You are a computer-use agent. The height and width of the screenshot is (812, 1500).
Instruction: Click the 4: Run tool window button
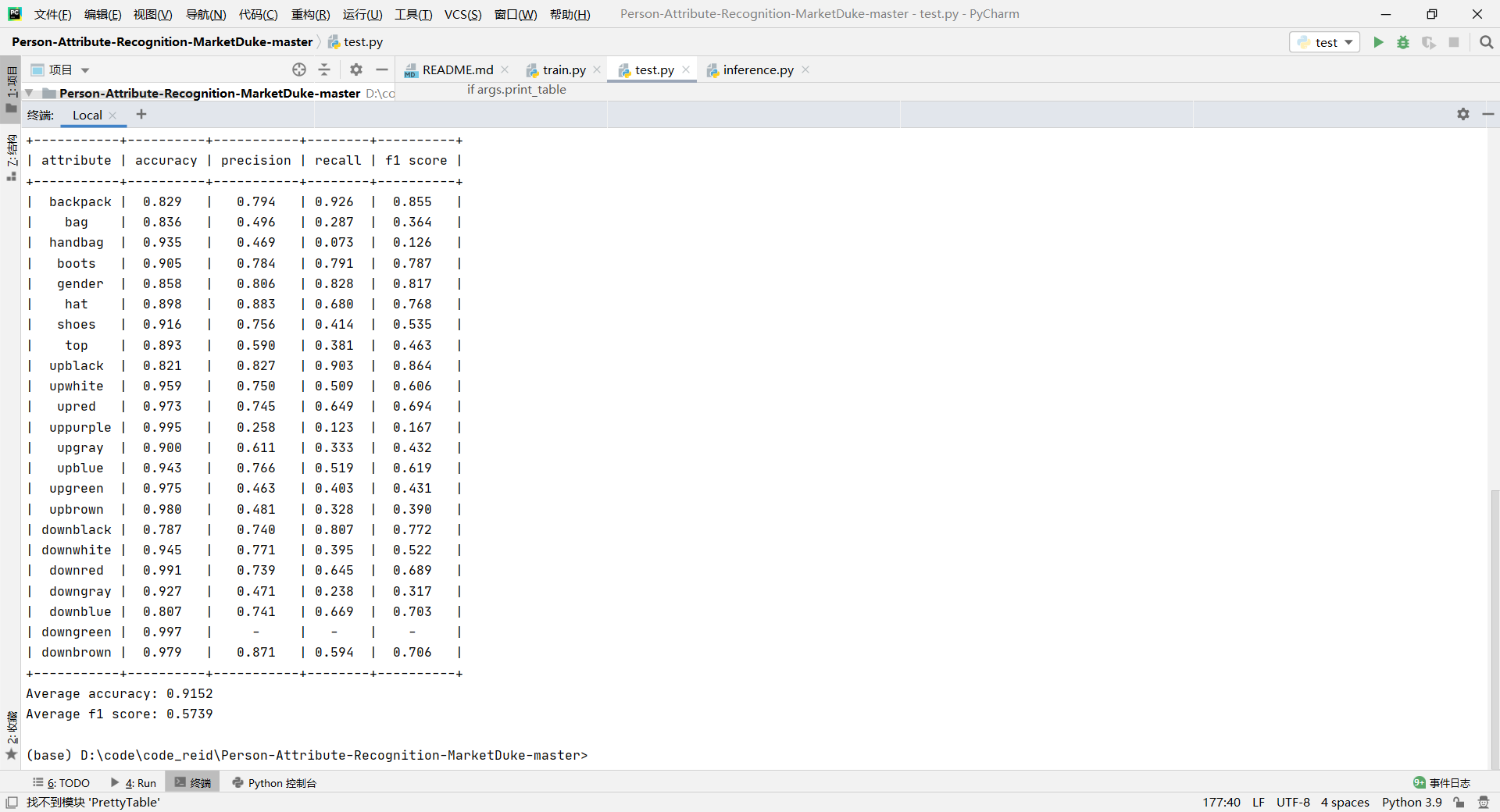(134, 782)
